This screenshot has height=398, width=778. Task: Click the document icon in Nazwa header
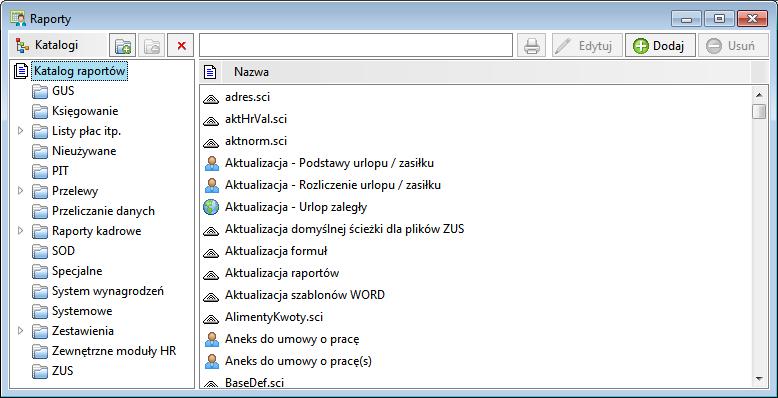(x=210, y=72)
